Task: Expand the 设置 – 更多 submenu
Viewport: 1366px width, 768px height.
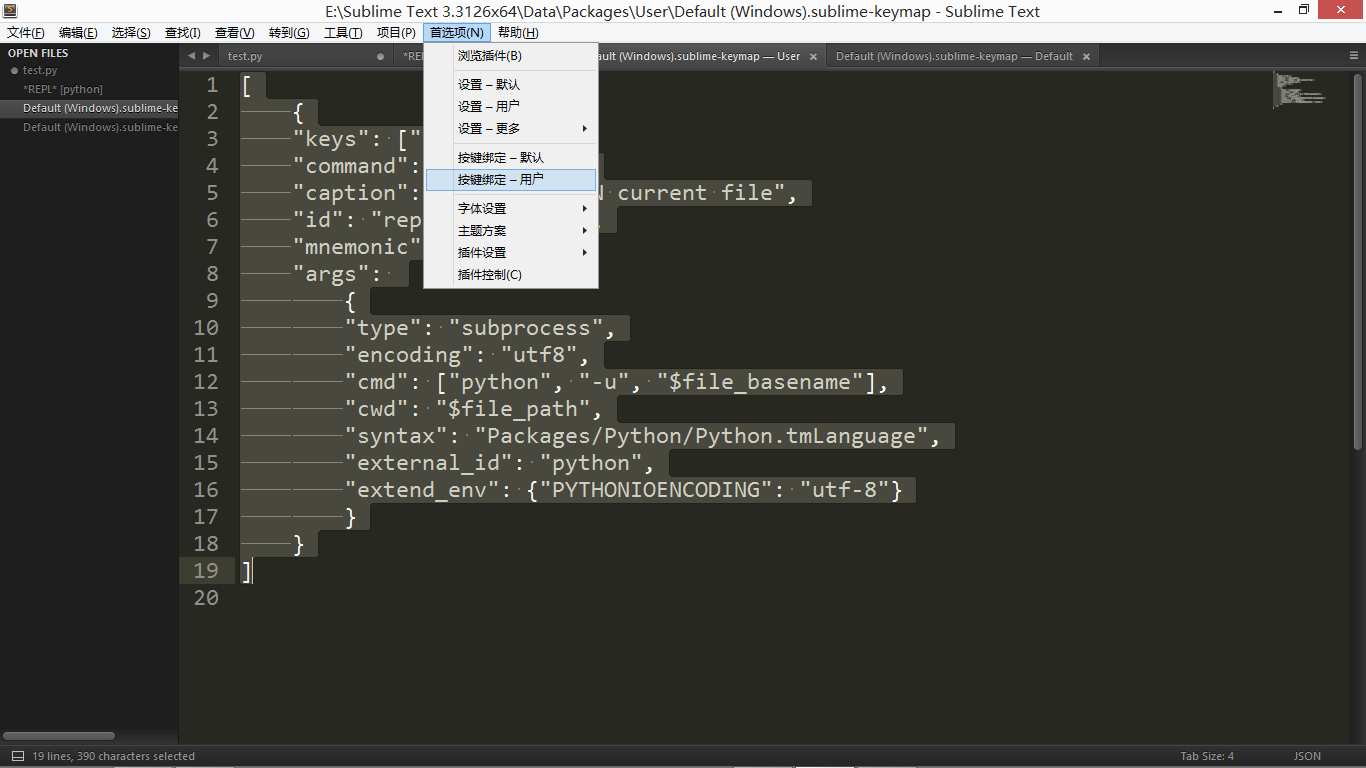Action: coord(511,129)
